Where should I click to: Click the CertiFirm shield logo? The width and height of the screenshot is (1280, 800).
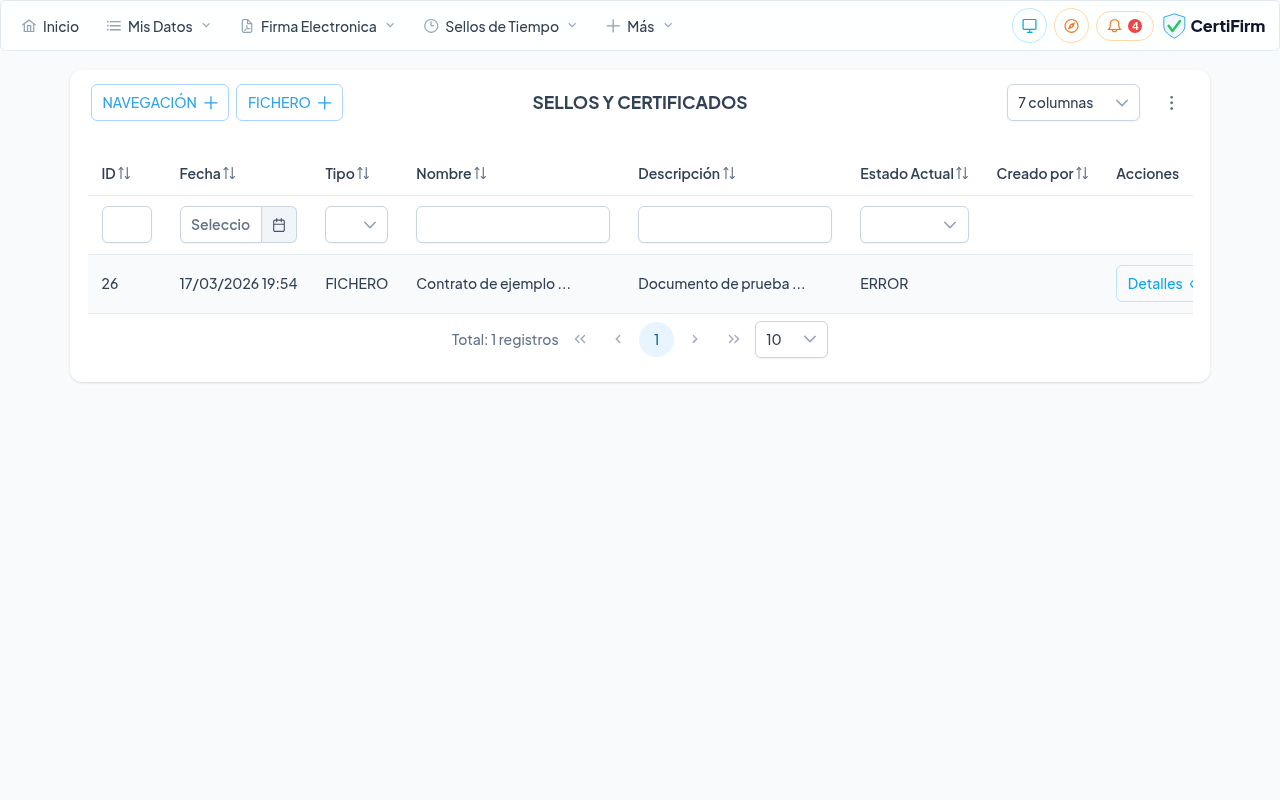(x=1174, y=26)
